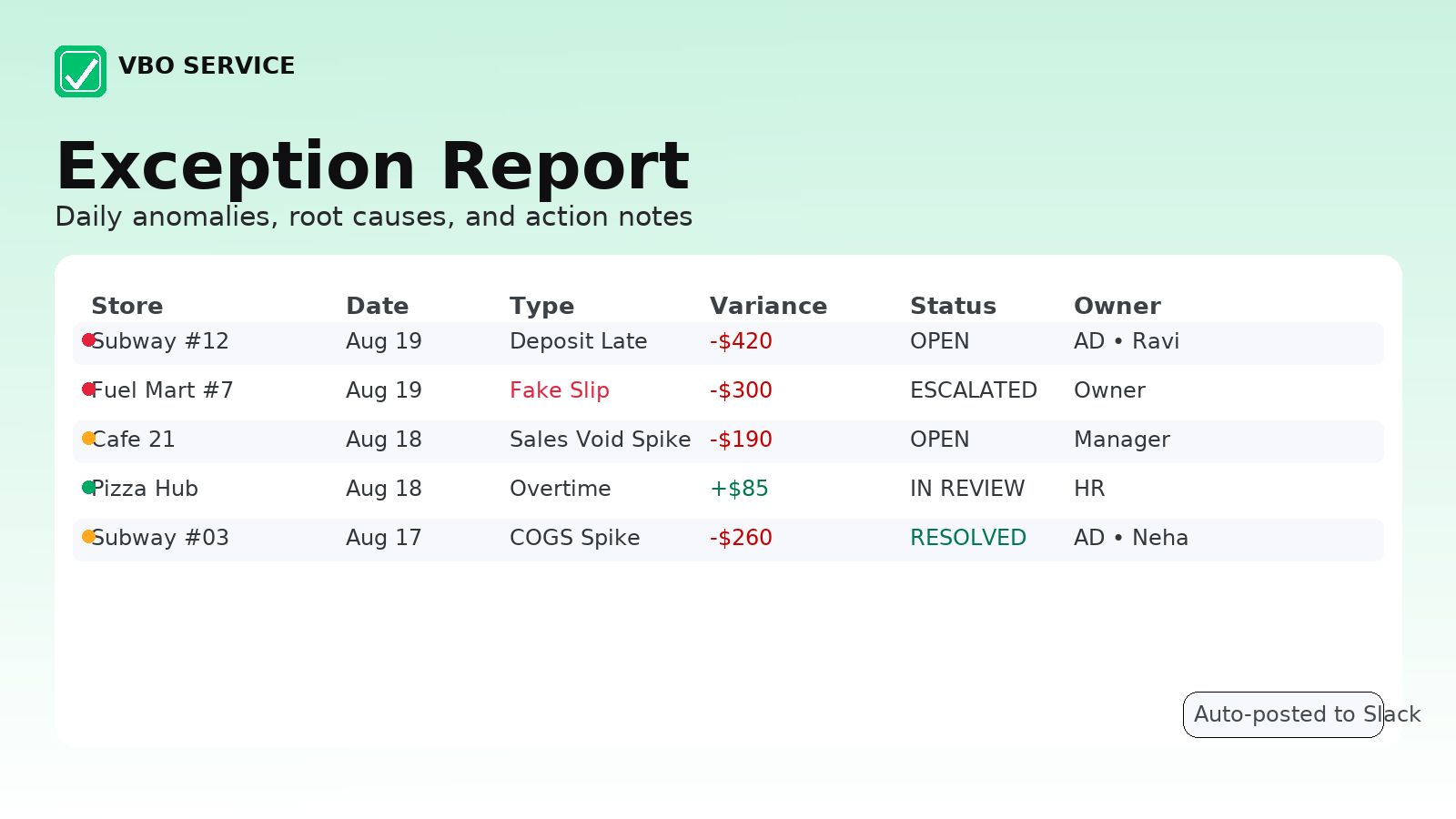Click the OPEN status for Cafe 21

pos(940,440)
